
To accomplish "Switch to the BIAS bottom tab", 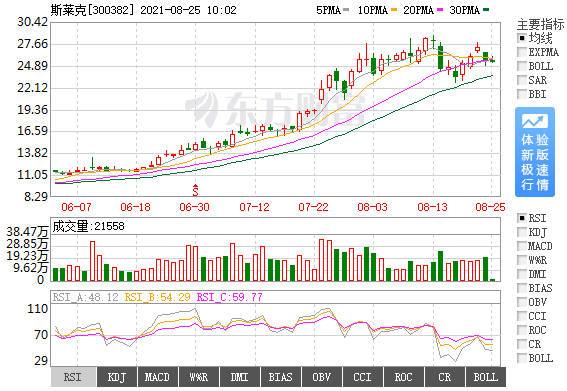I will pyautogui.click(x=281, y=377).
